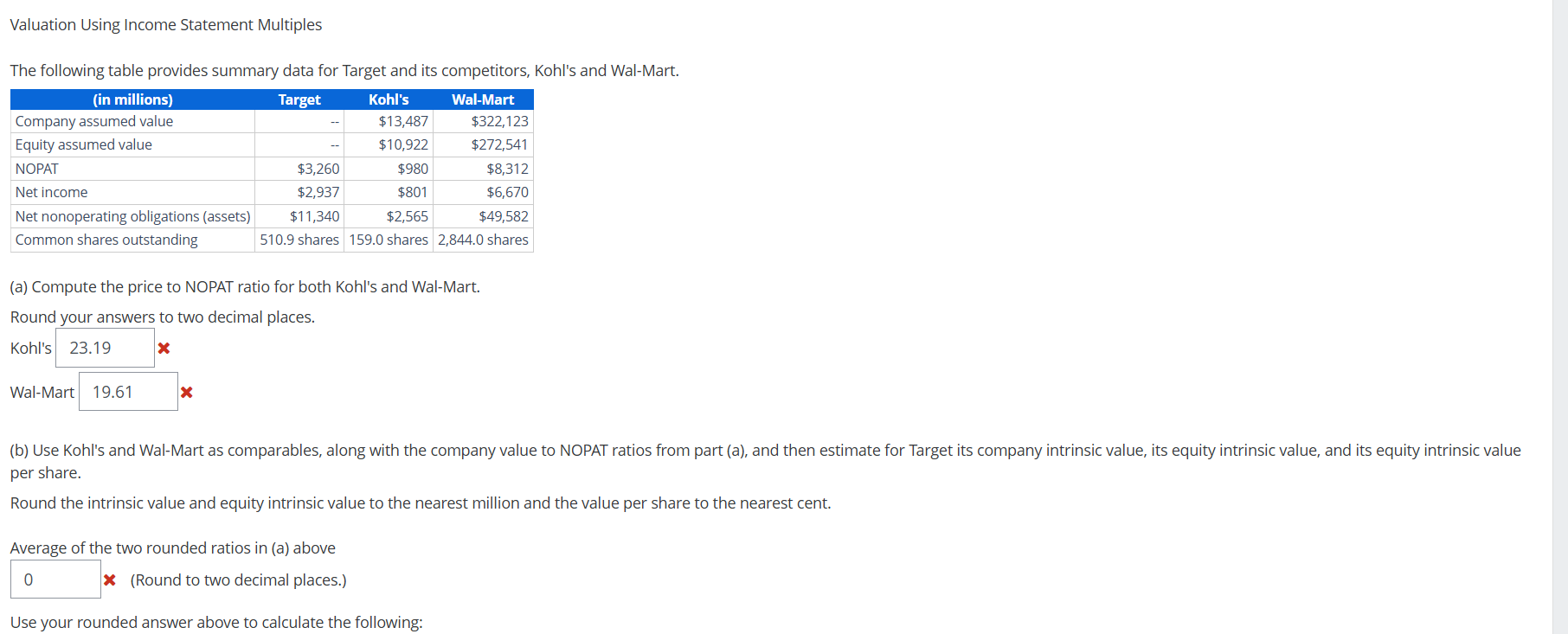The height and width of the screenshot is (634, 1568).
Task: Click the Wal-Mart column header
Action: pos(482,99)
